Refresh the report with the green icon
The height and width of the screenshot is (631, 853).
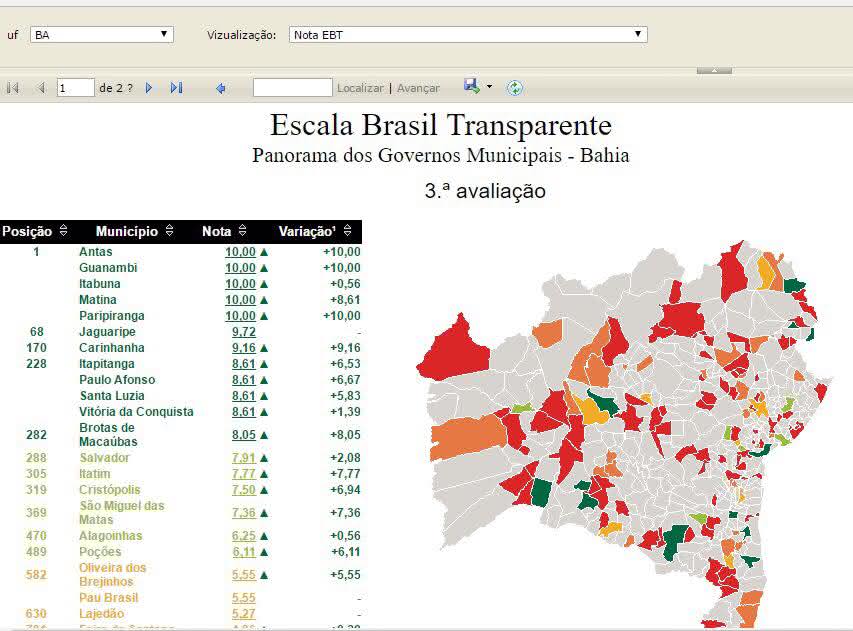pos(514,88)
